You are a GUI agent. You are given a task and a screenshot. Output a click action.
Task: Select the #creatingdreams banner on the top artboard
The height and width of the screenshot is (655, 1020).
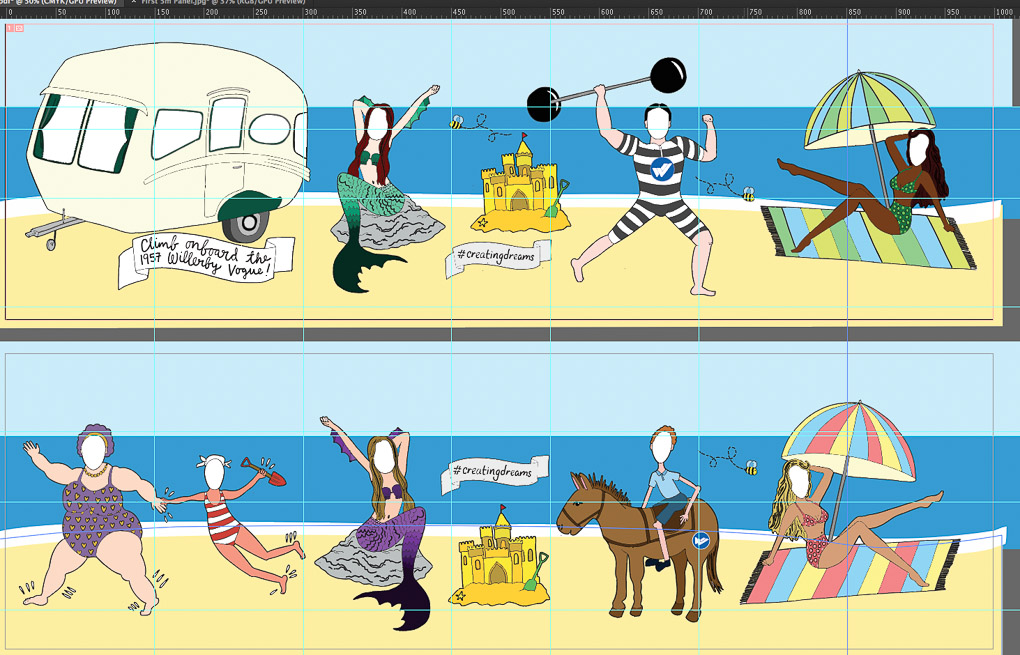498,257
